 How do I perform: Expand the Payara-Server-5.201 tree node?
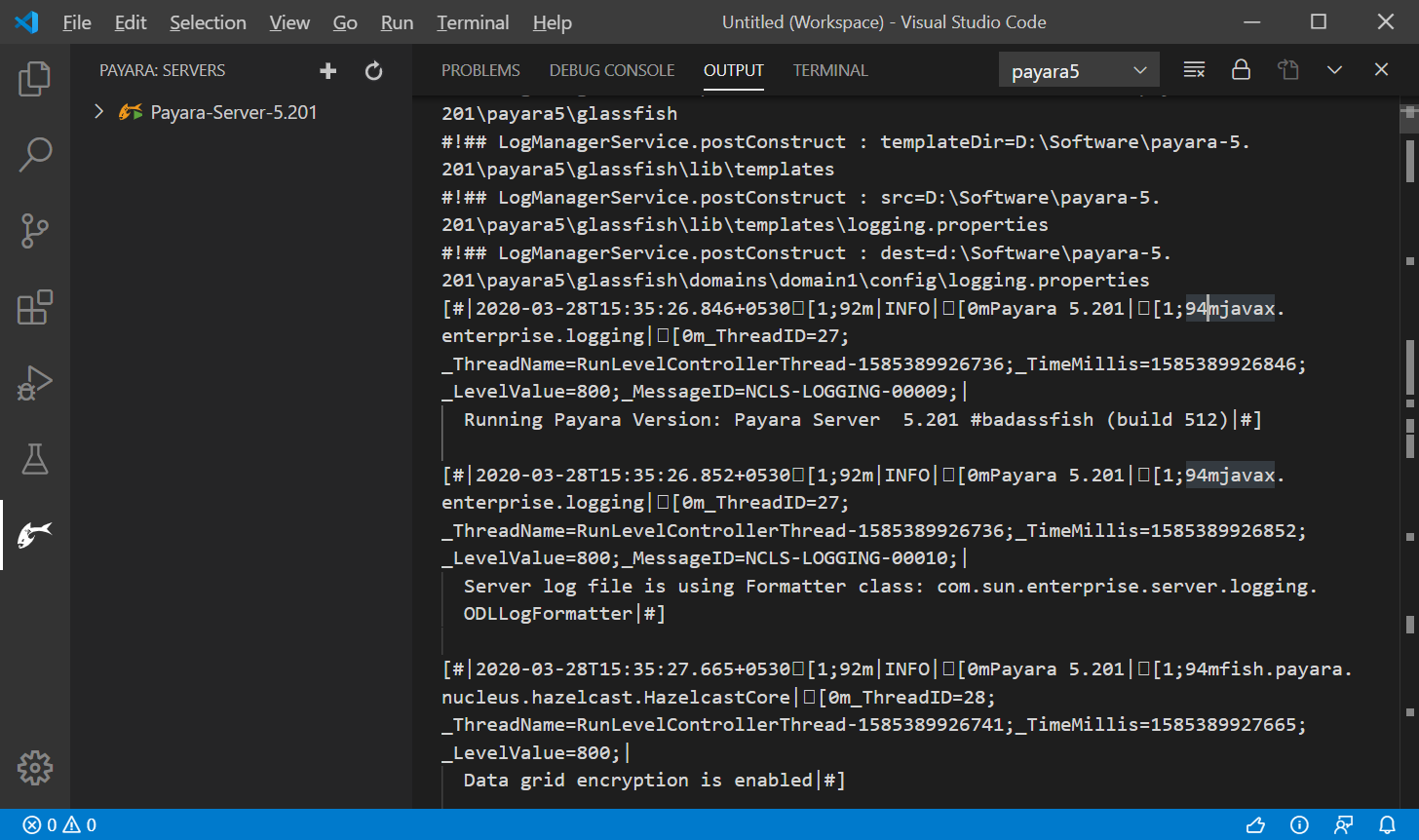[x=98, y=112]
